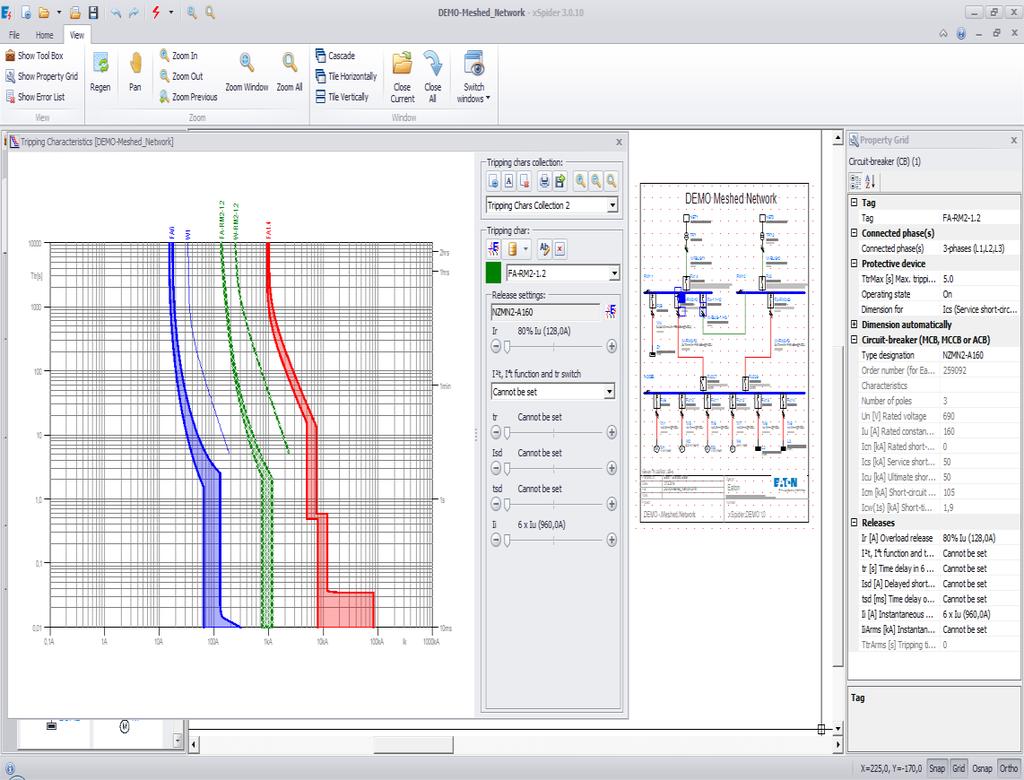This screenshot has width=1024, height=780.
Task: Print the tripping chars collection
Action: pos(544,181)
